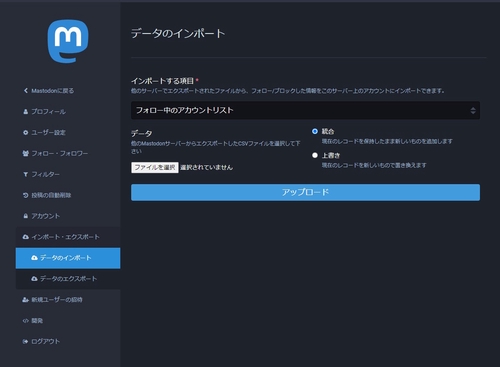
Task: Select データのインポート submenu item
Action: coord(68,258)
